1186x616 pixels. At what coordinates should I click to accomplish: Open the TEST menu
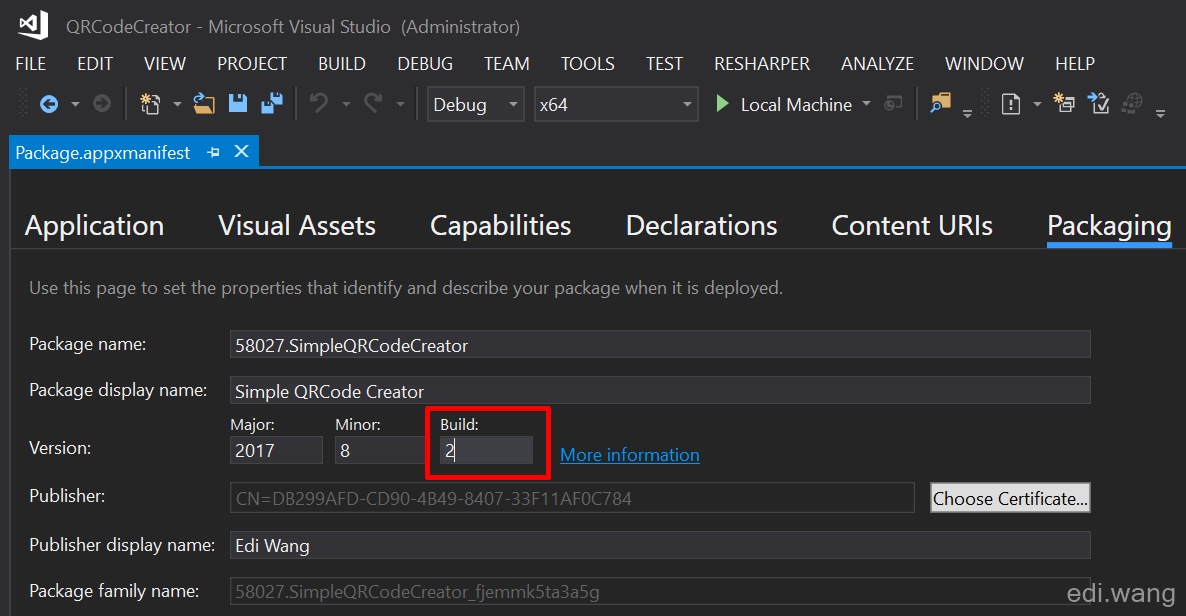click(664, 64)
